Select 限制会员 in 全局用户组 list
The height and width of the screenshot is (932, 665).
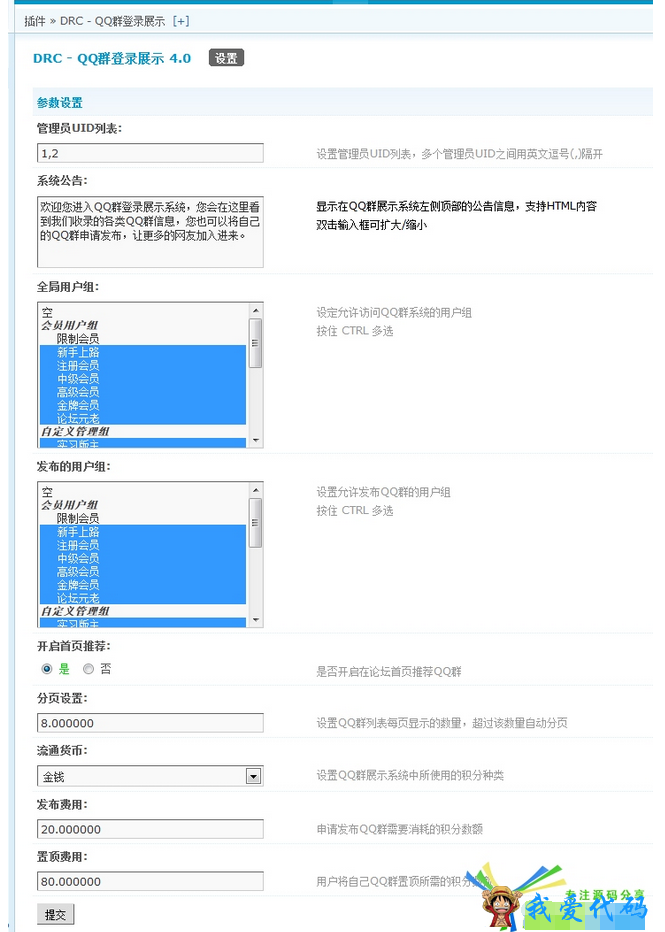pos(143,339)
